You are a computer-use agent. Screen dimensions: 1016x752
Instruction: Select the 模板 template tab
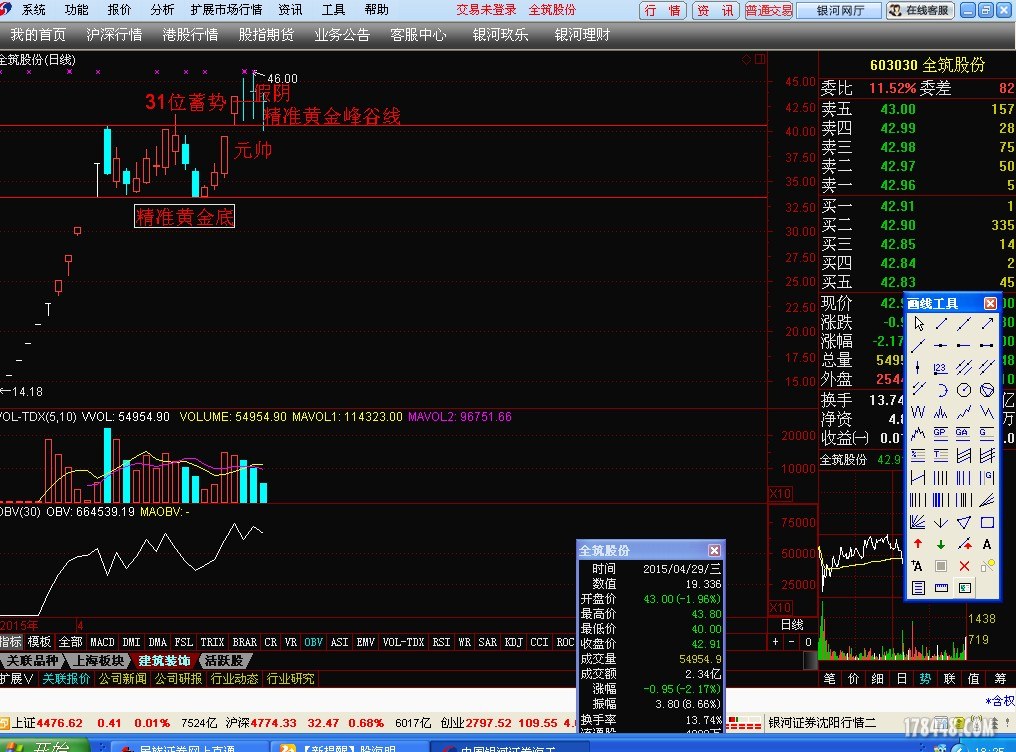tap(39, 642)
